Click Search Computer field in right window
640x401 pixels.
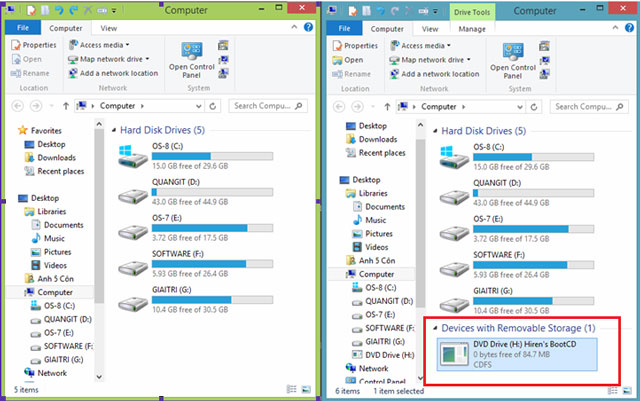coord(589,107)
